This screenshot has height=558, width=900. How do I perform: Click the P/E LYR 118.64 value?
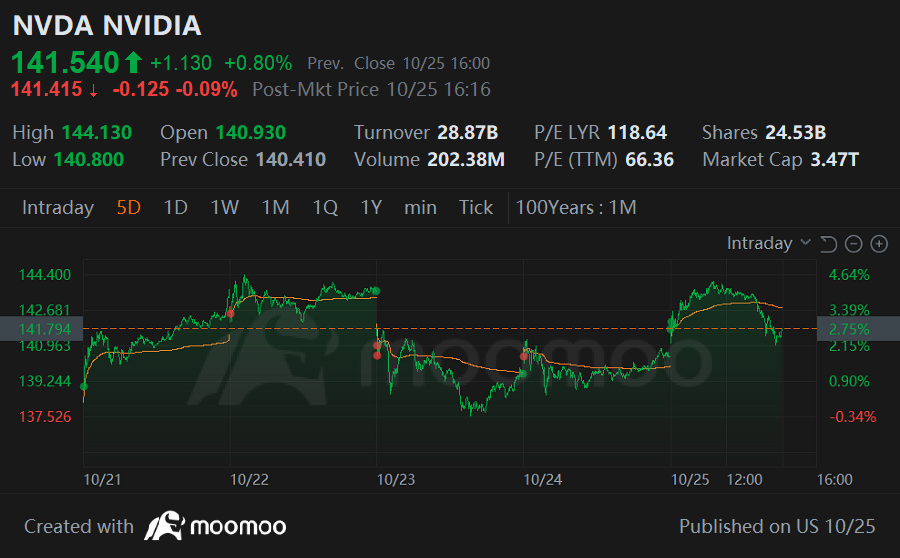(637, 133)
